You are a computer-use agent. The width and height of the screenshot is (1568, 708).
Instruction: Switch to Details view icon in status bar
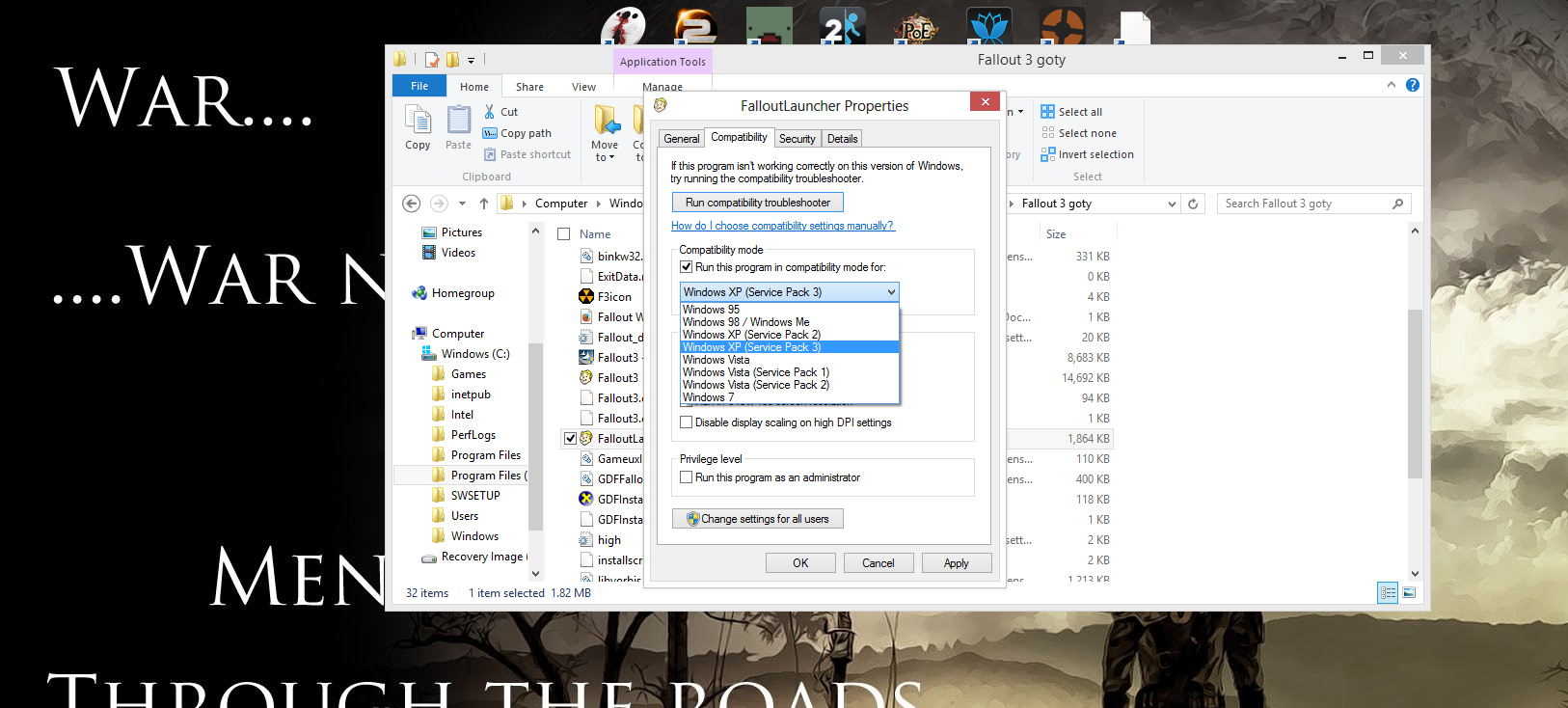1388,592
